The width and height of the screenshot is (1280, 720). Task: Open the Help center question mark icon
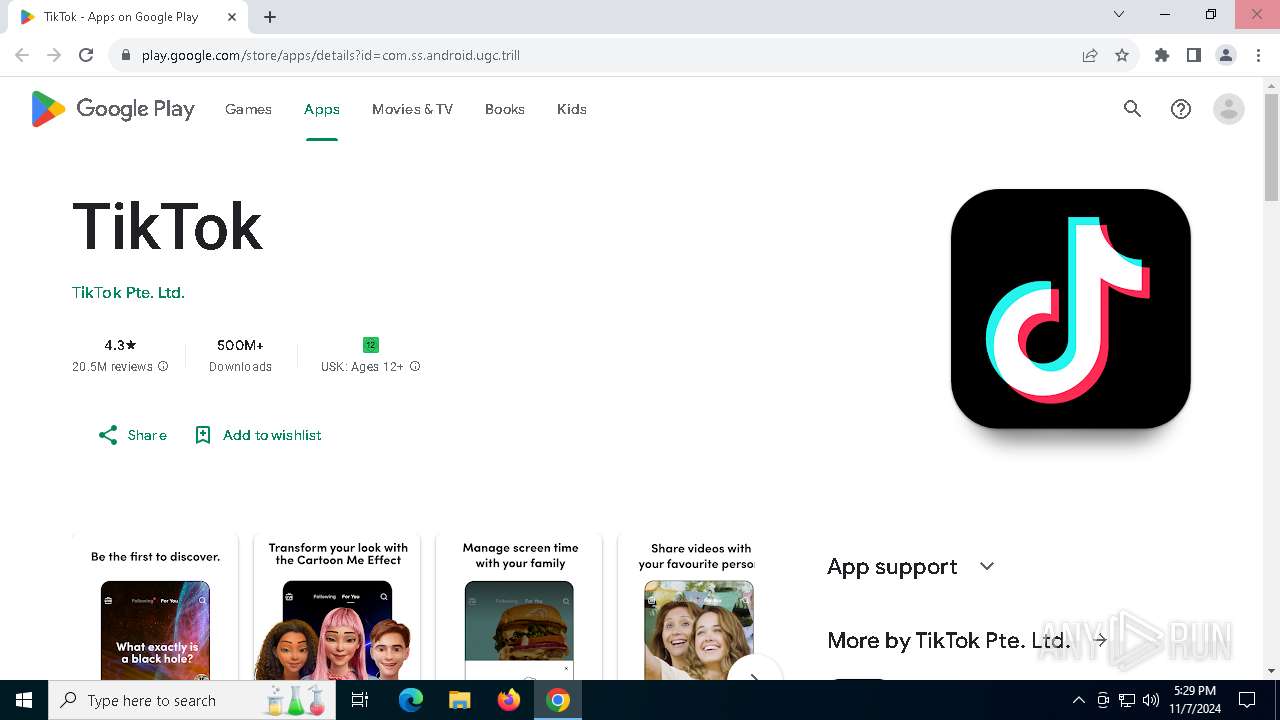[1181, 109]
